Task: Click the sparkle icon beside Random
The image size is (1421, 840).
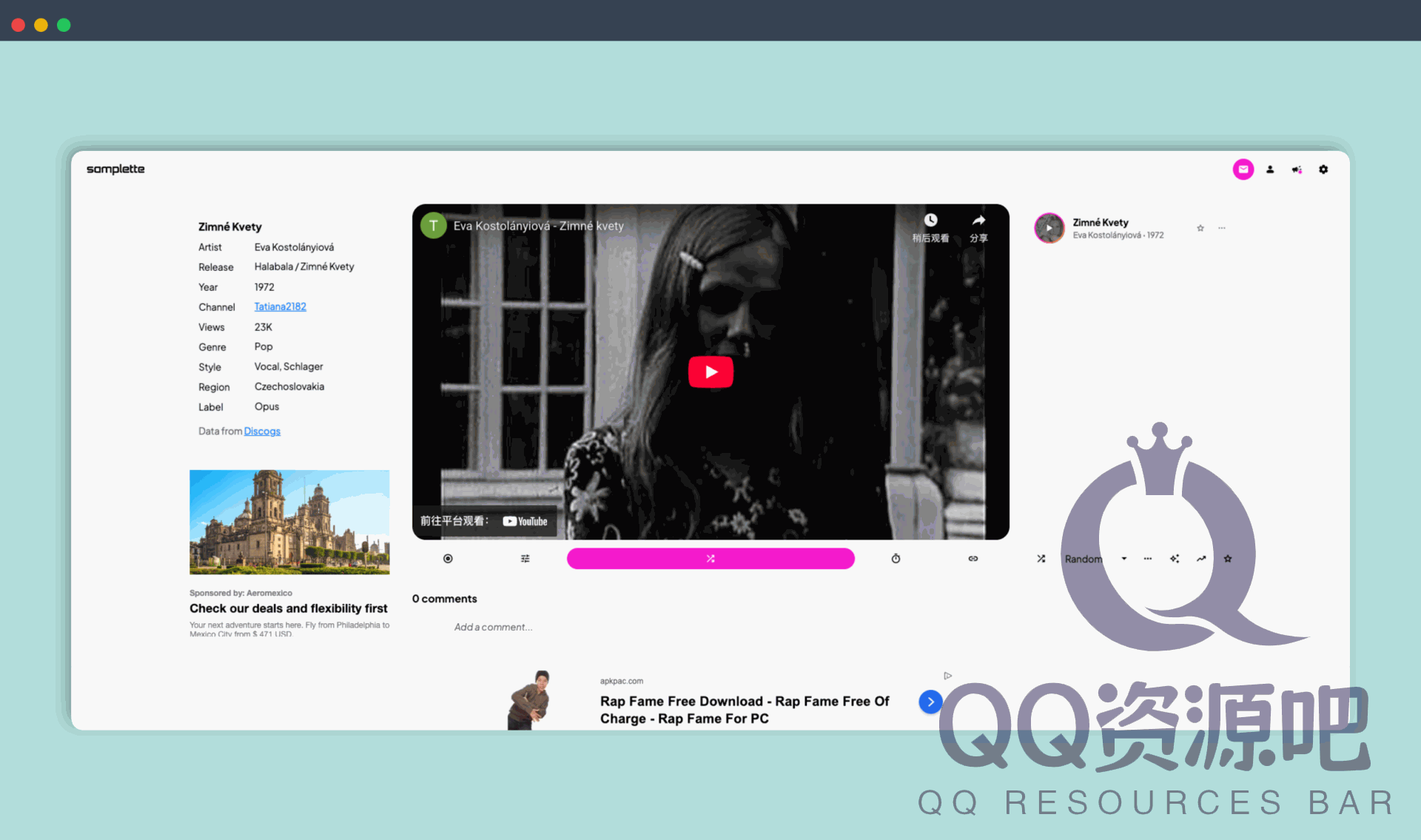Action: click(1175, 559)
